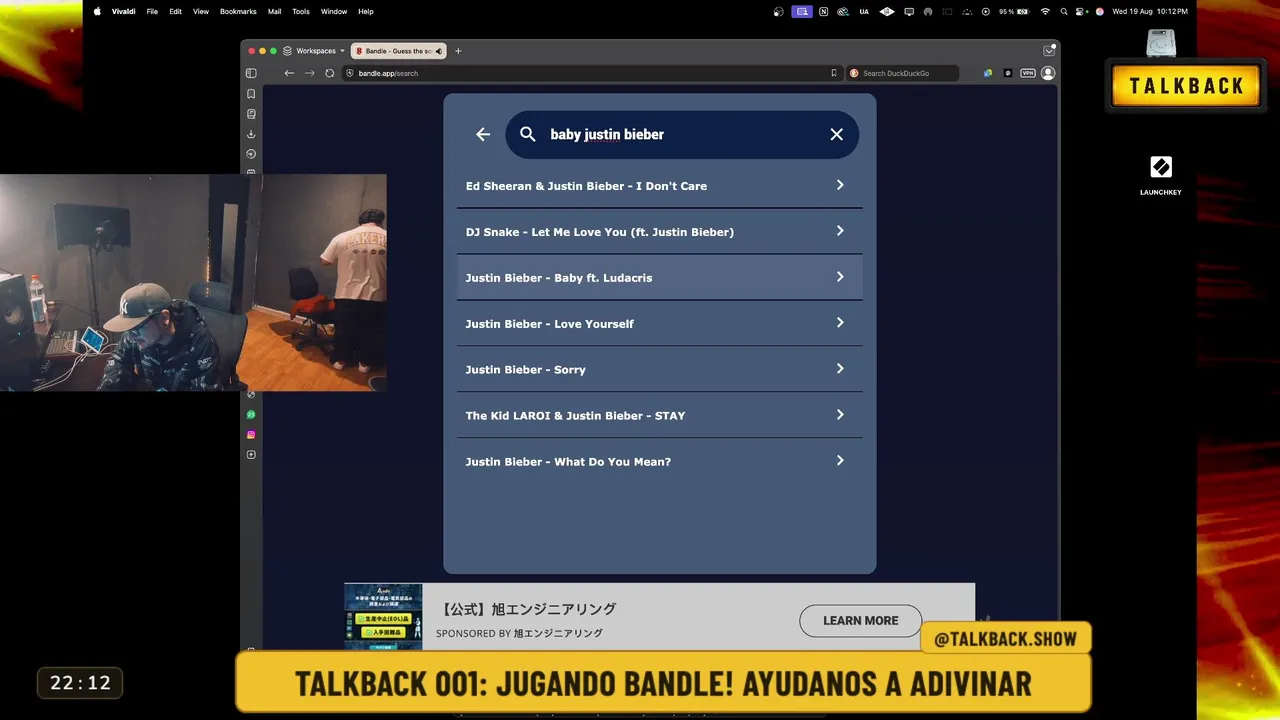Image resolution: width=1280 pixels, height=720 pixels.
Task: Open the File menu
Action: click(x=152, y=12)
